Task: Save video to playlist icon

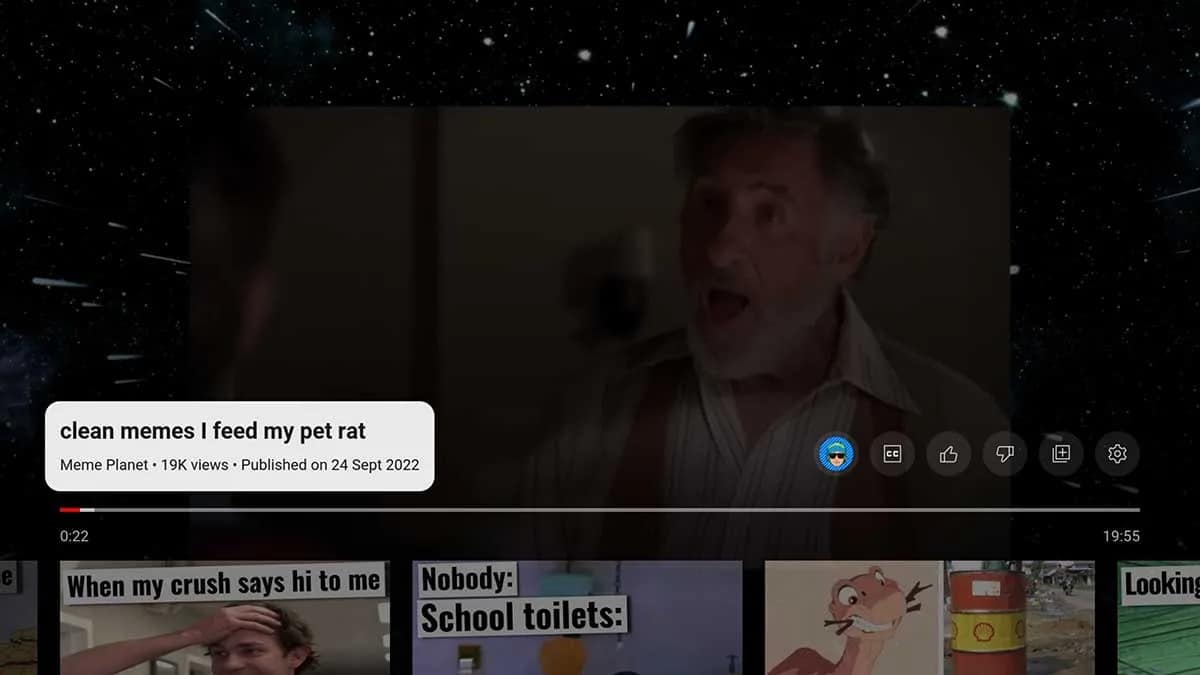Action: coord(1061,454)
